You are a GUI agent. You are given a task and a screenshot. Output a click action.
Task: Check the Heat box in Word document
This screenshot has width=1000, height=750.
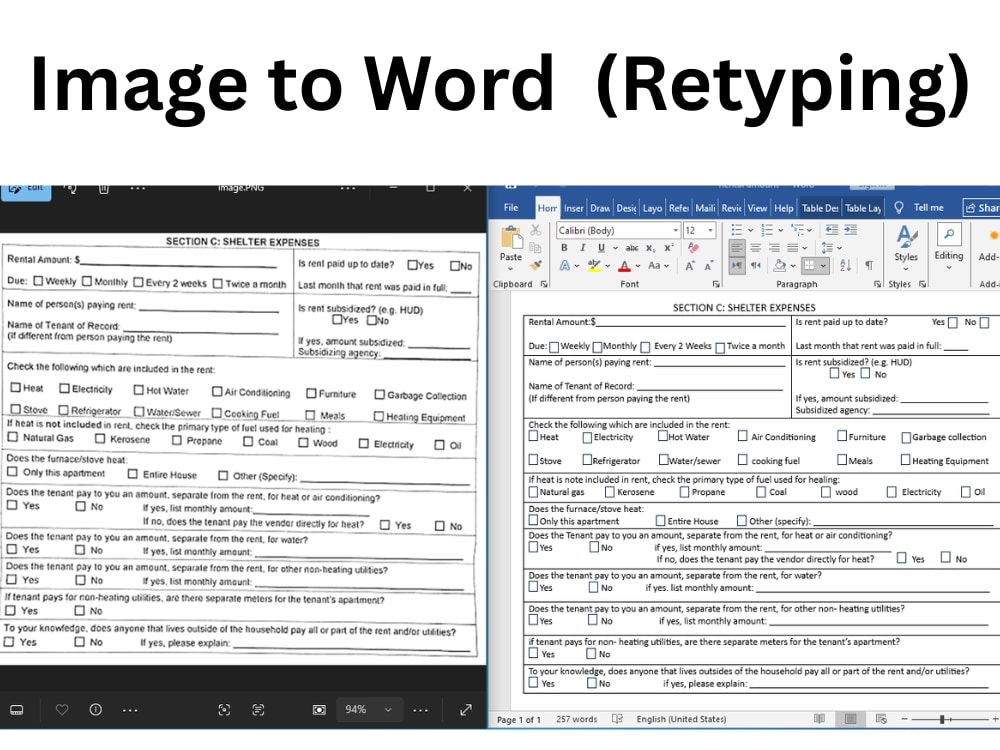coord(533,436)
